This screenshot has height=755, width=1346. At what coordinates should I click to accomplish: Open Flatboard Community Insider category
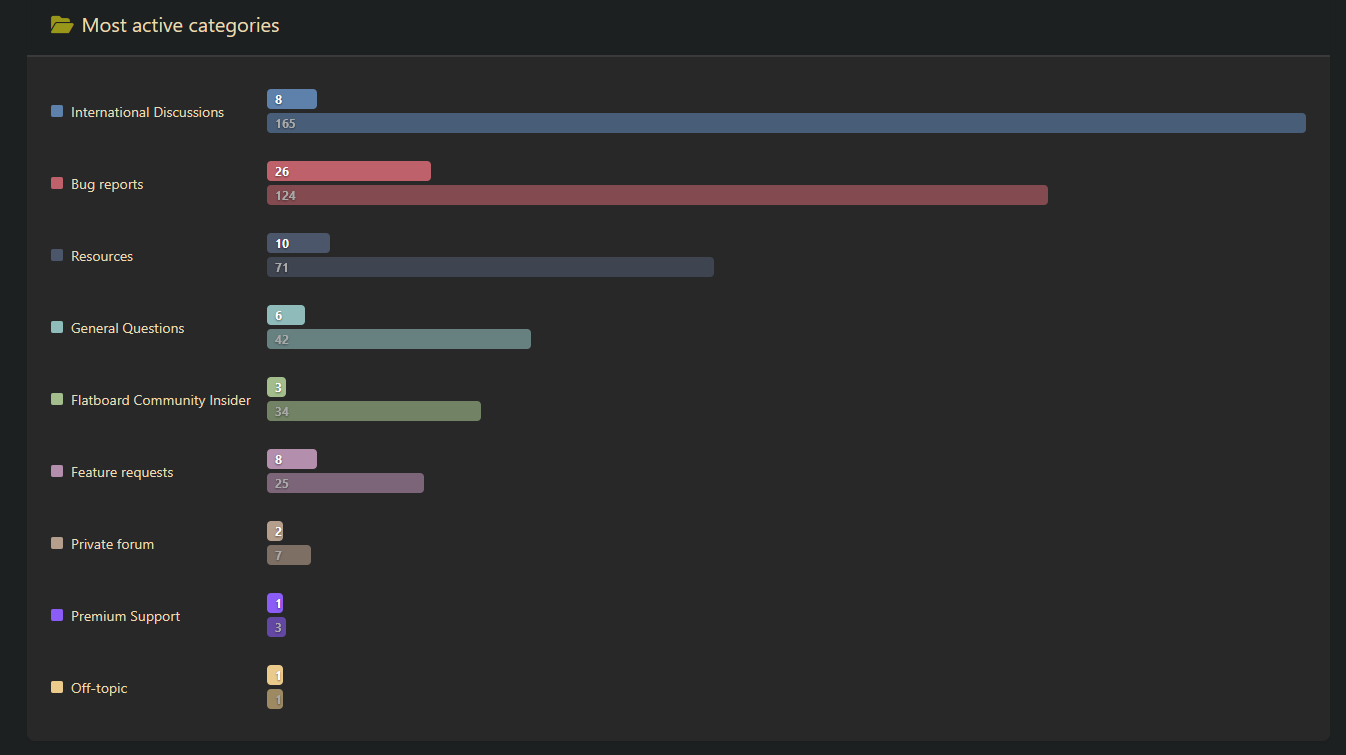coord(160,400)
